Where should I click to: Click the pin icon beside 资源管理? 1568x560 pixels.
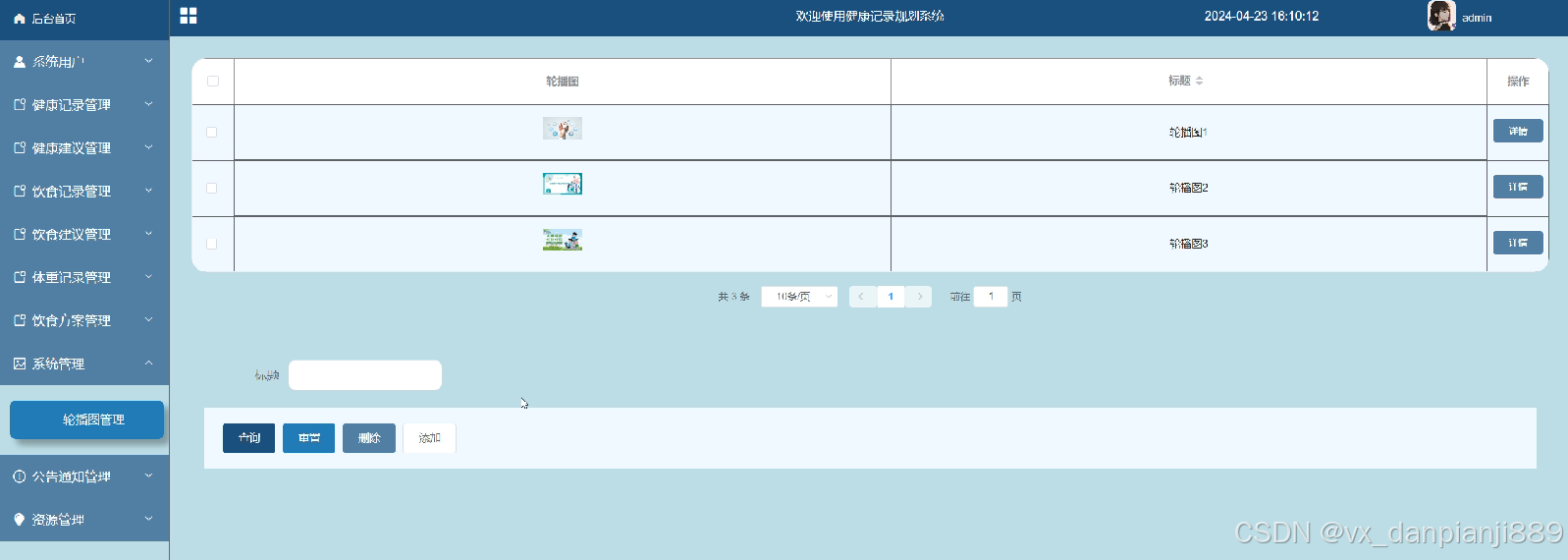coord(20,520)
